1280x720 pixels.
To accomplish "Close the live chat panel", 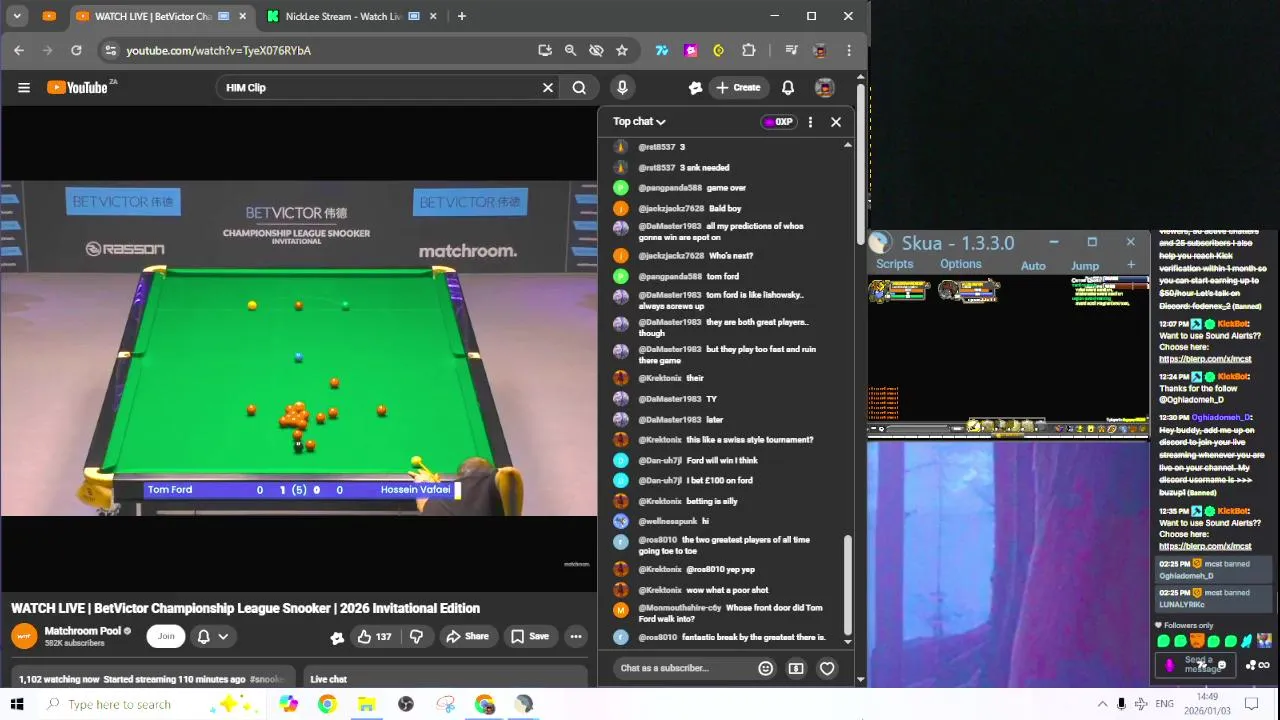I will pyautogui.click(x=836, y=122).
